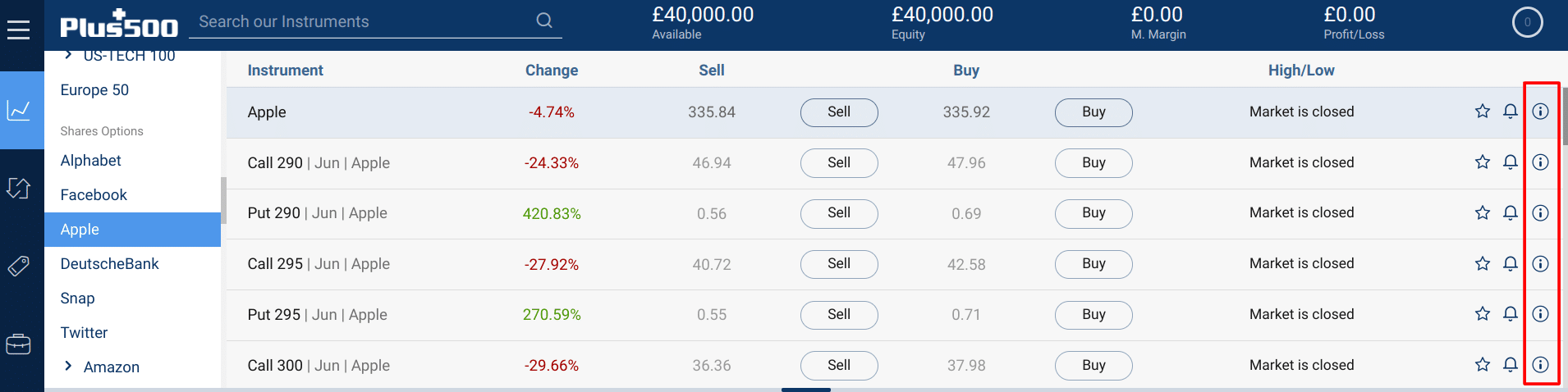Open the open positions sidebar icon
Image resolution: width=1568 pixels, height=392 pixels.
click(18, 188)
